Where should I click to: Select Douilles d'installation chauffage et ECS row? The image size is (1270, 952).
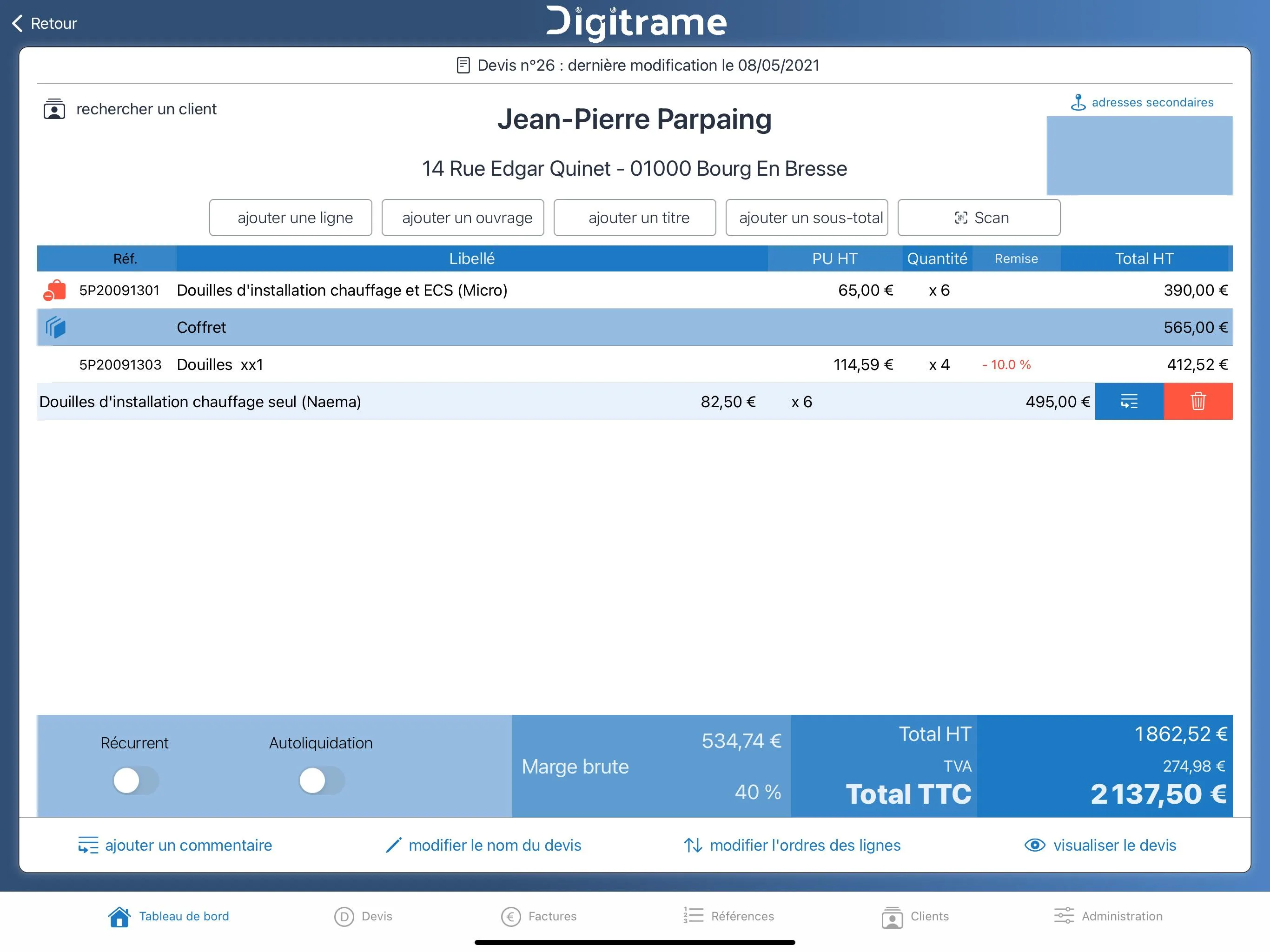point(635,291)
